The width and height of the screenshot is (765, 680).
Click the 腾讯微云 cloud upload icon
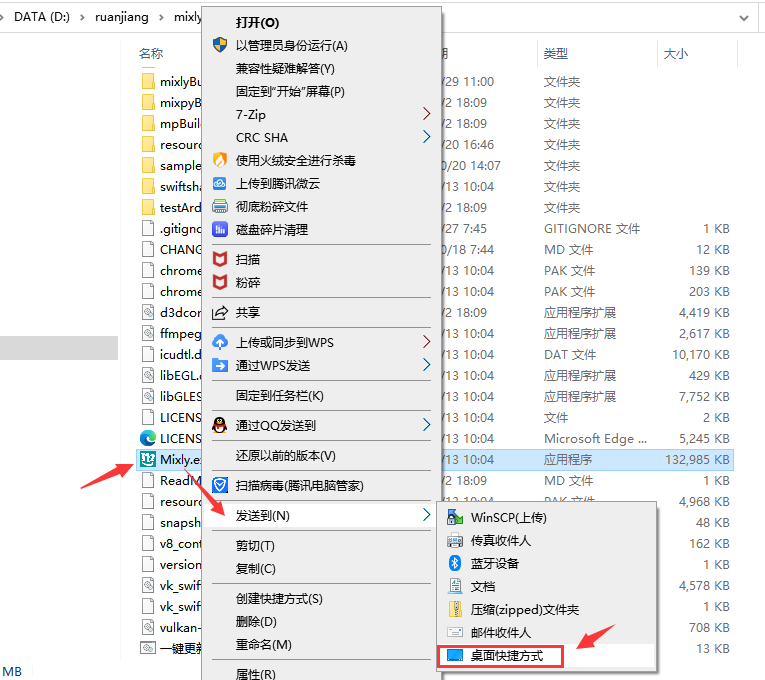pos(220,183)
